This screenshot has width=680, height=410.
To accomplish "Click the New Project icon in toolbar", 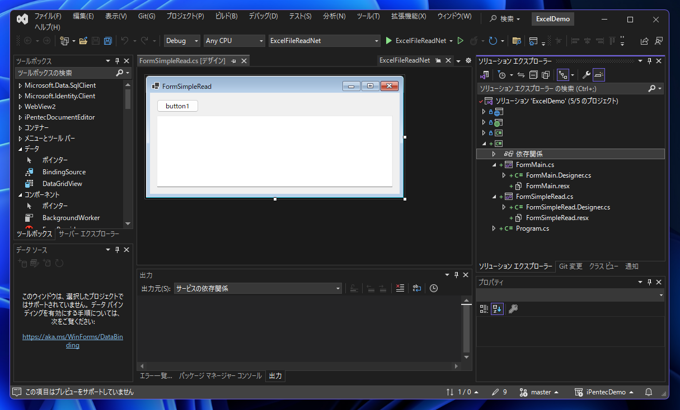I will coord(64,41).
